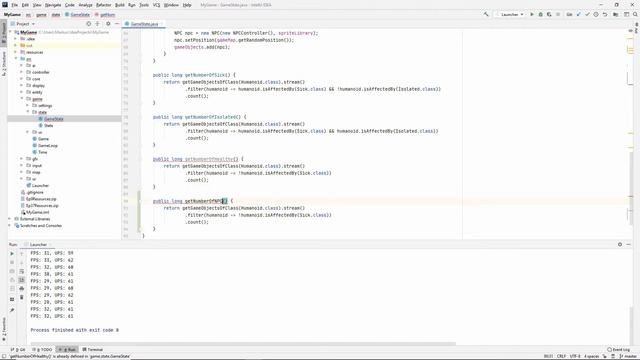Clear all Run console output trash icon
This screenshot has width=640, height=360.
[22, 297]
